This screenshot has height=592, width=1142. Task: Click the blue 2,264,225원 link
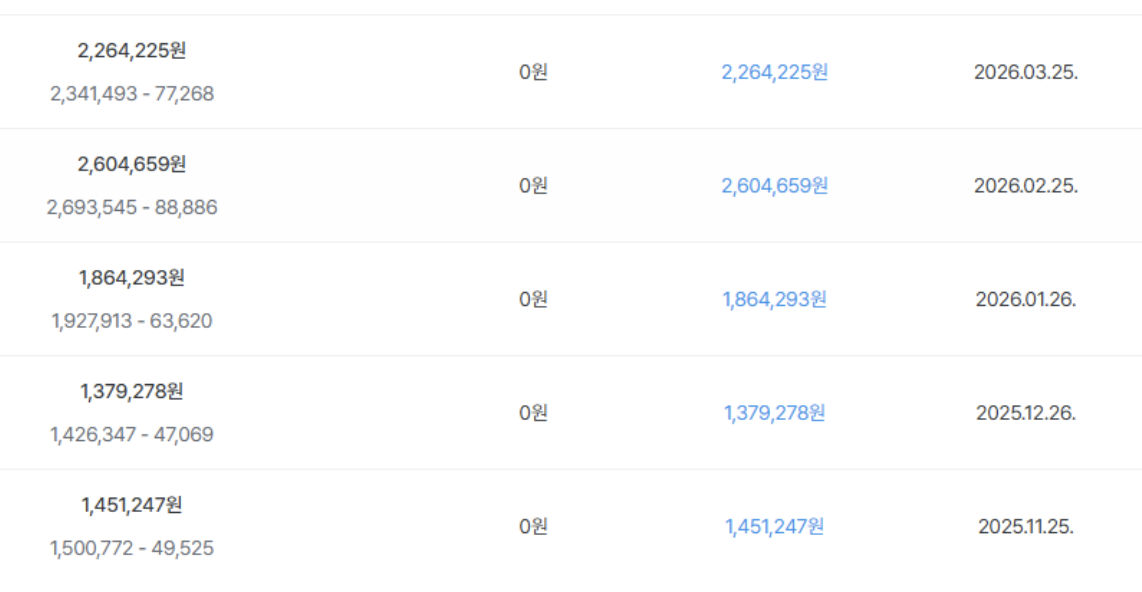(x=774, y=72)
